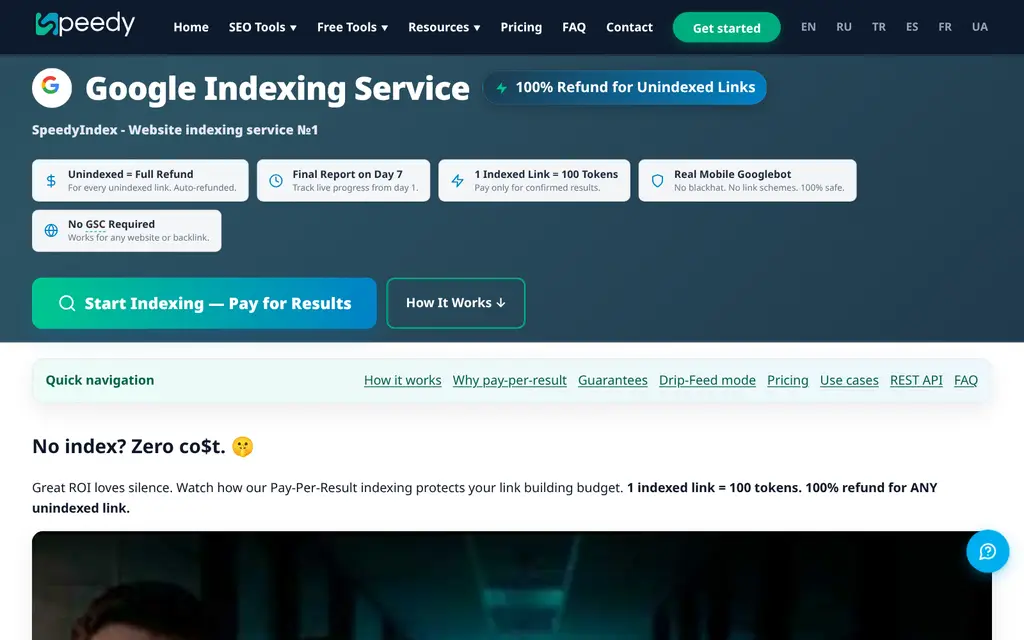Viewport: 1024px width, 640px height.
Task: Go to Home in the navigation bar
Action: point(191,27)
